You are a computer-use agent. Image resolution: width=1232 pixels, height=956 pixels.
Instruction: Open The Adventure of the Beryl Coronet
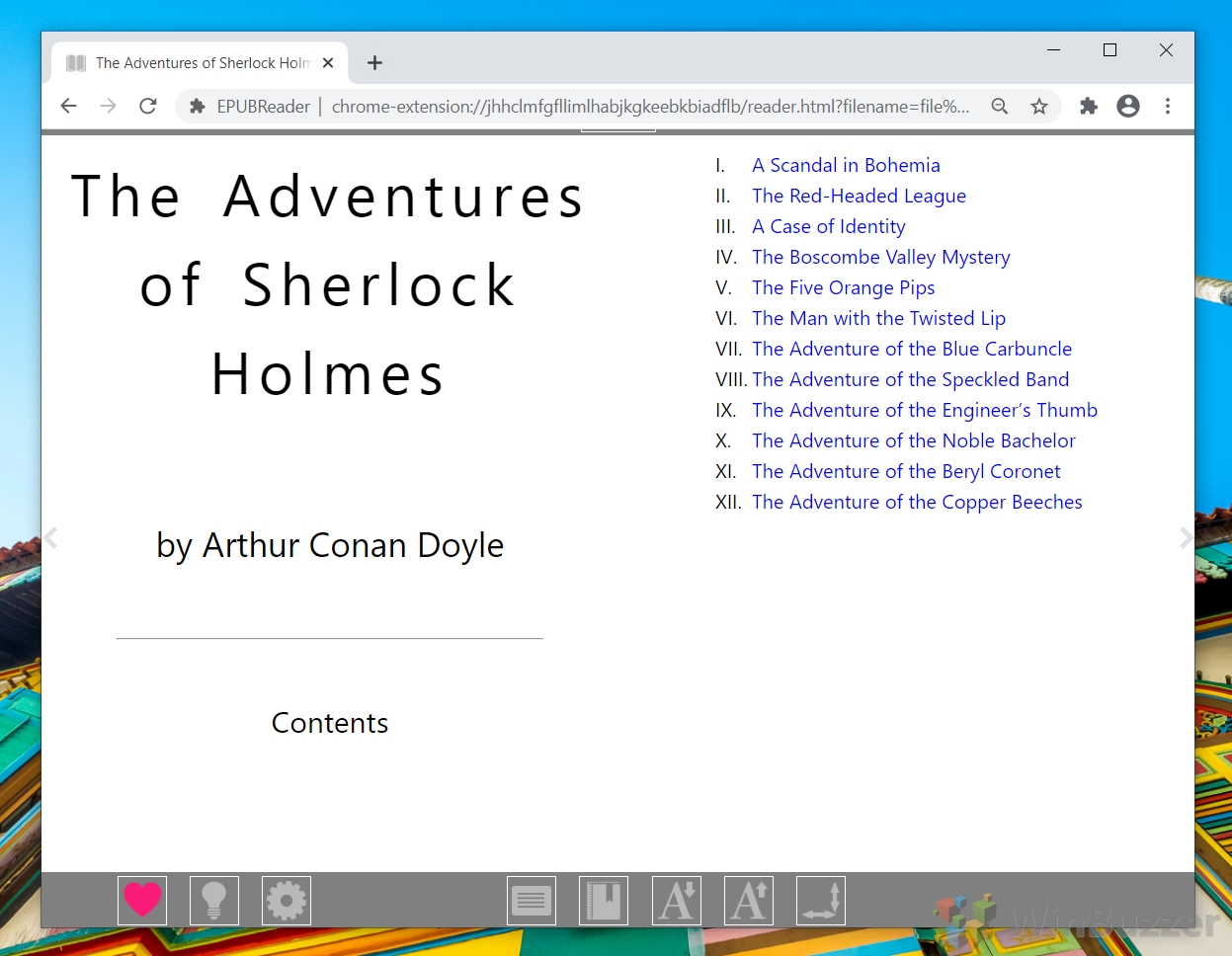click(x=906, y=471)
